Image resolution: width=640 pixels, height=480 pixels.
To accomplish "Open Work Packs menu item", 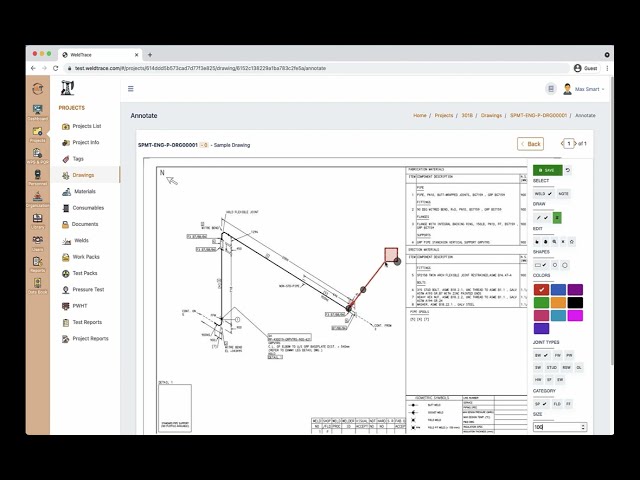I will click(86, 257).
